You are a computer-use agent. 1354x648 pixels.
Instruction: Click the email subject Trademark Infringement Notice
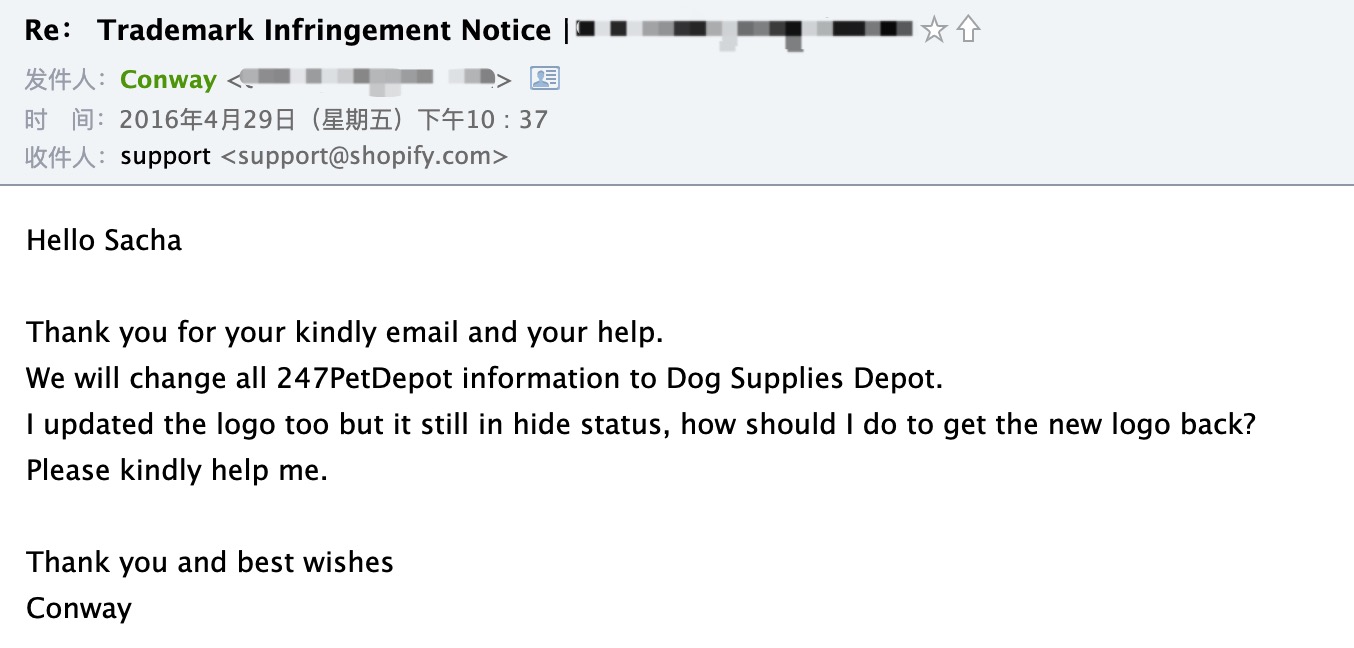tap(324, 31)
